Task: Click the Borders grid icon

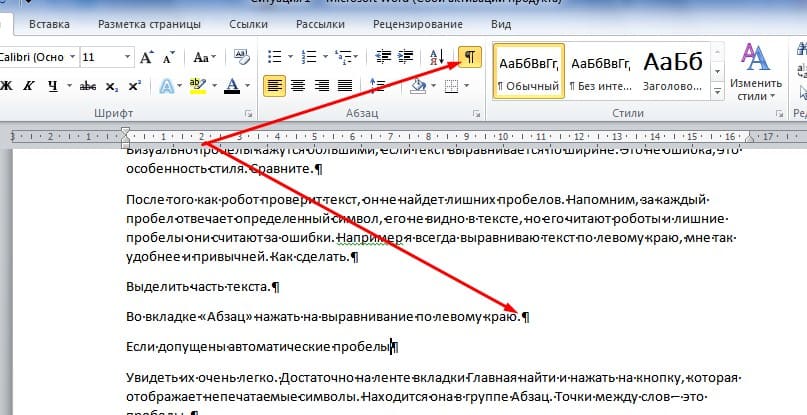Action: 451,86
